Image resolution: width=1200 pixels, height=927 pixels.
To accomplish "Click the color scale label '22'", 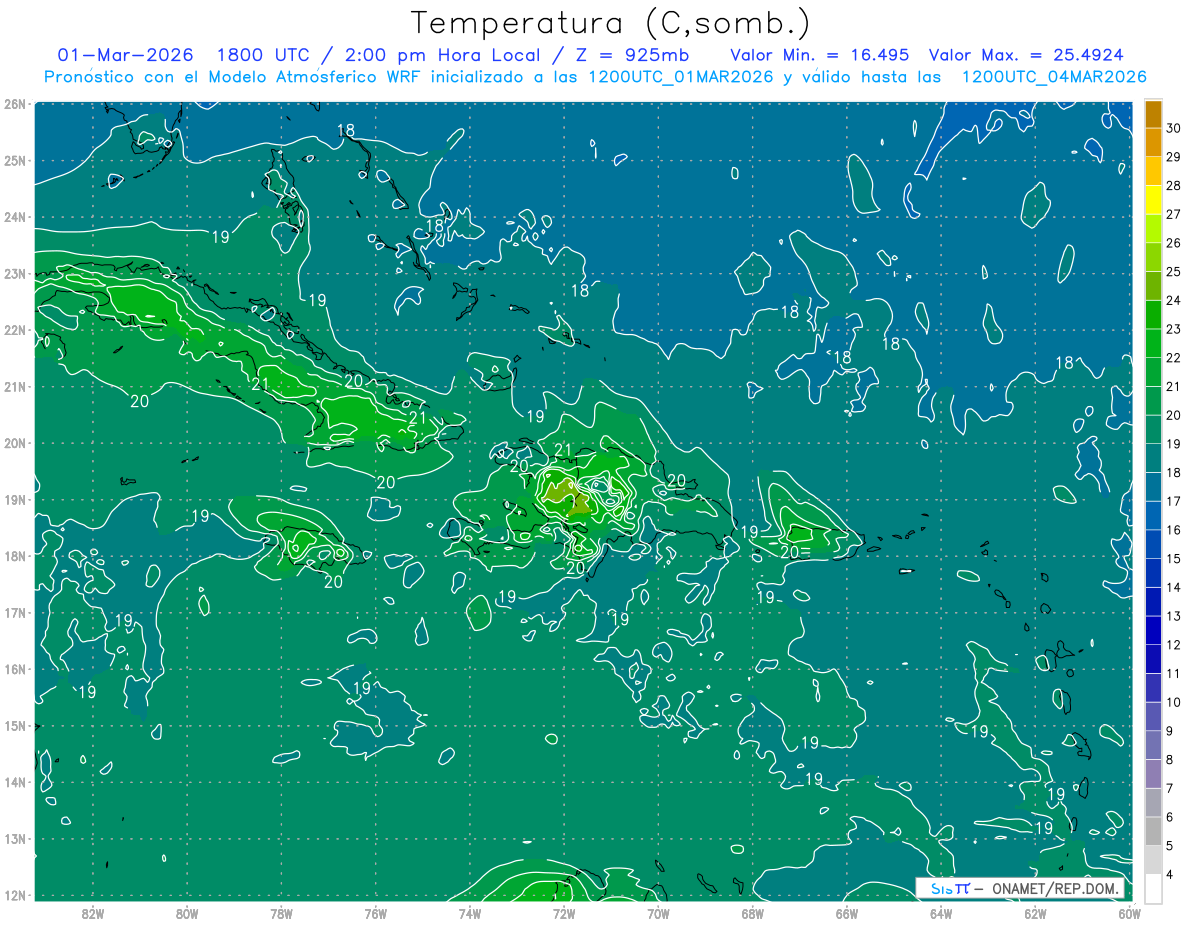I will coord(1174,358).
